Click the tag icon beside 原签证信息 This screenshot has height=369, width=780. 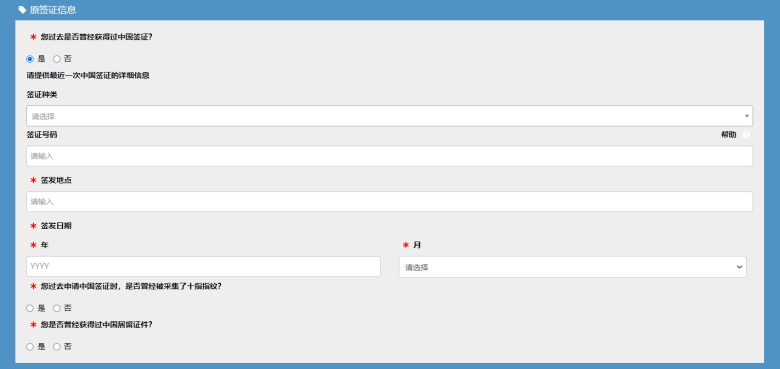(x=22, y=10)
